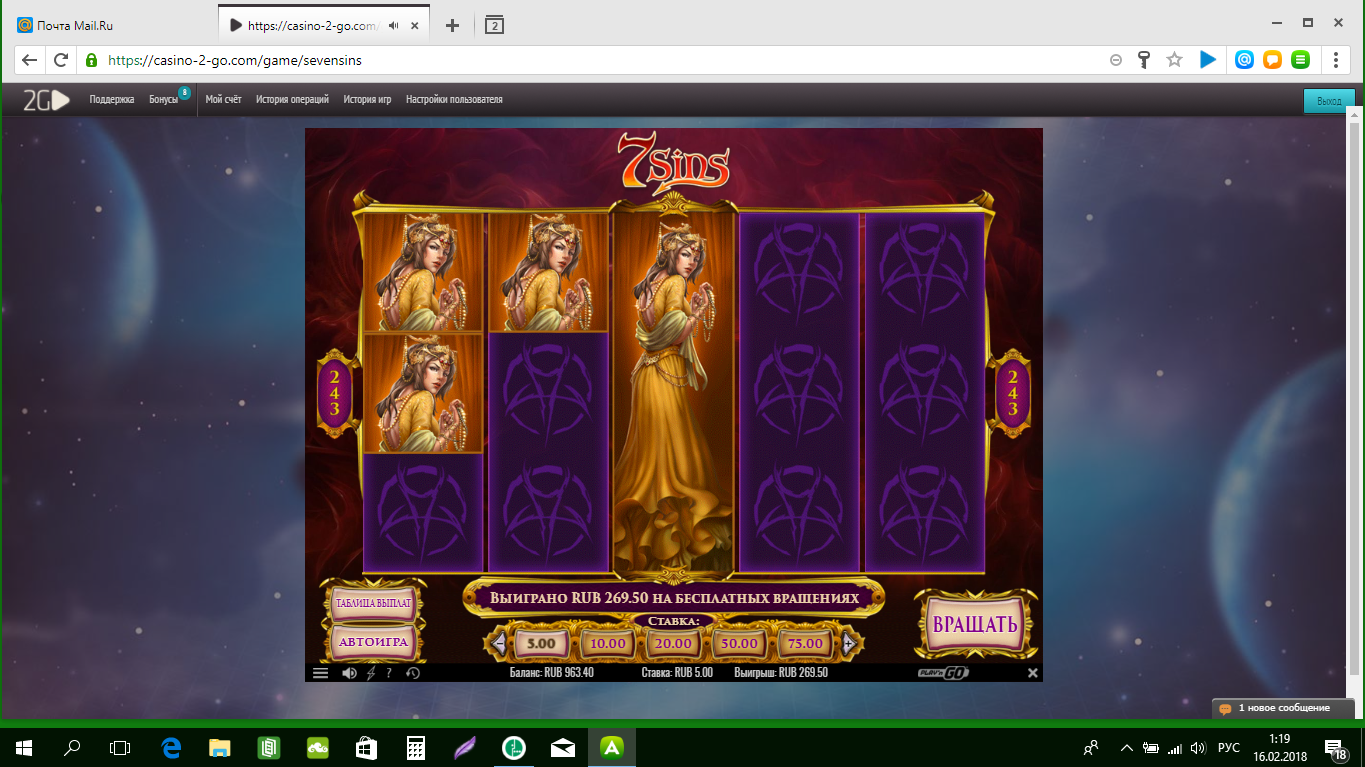Click the right 243 ways badge
1365x767 pixels.
[1013, 393]
